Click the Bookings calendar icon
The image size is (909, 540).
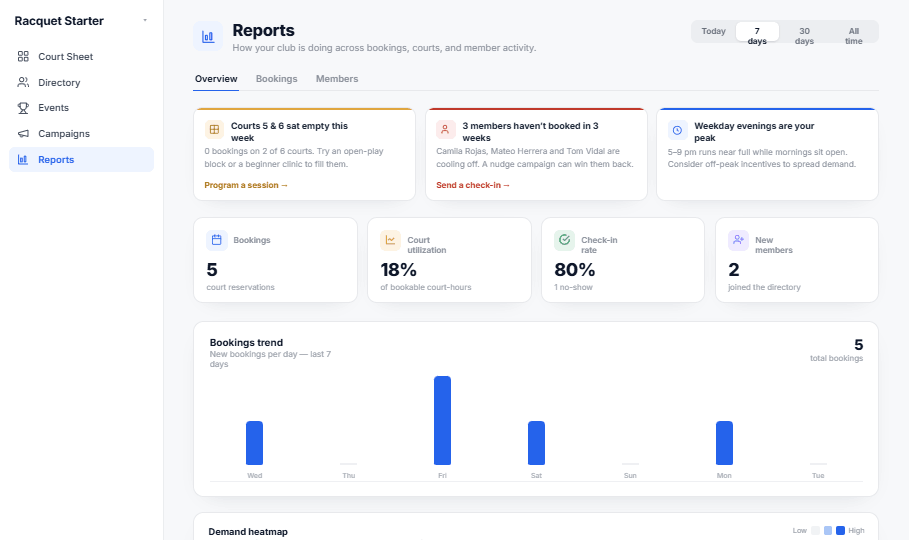(216, 240)
